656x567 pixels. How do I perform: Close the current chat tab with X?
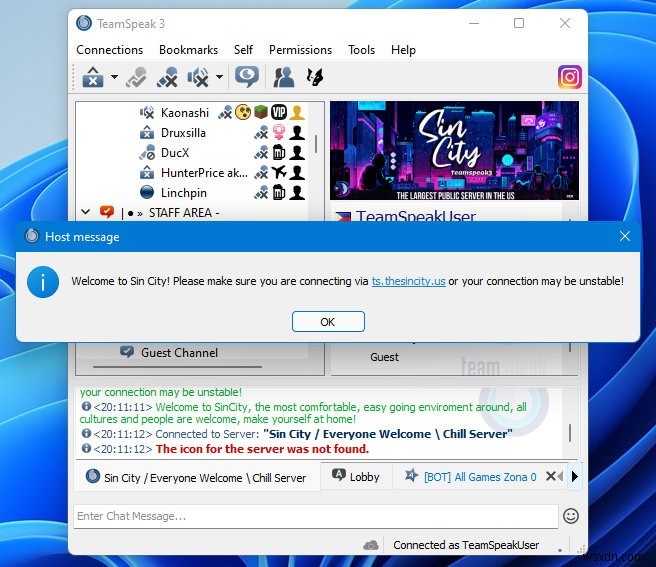pyautogui.click(x=551, y=476)
